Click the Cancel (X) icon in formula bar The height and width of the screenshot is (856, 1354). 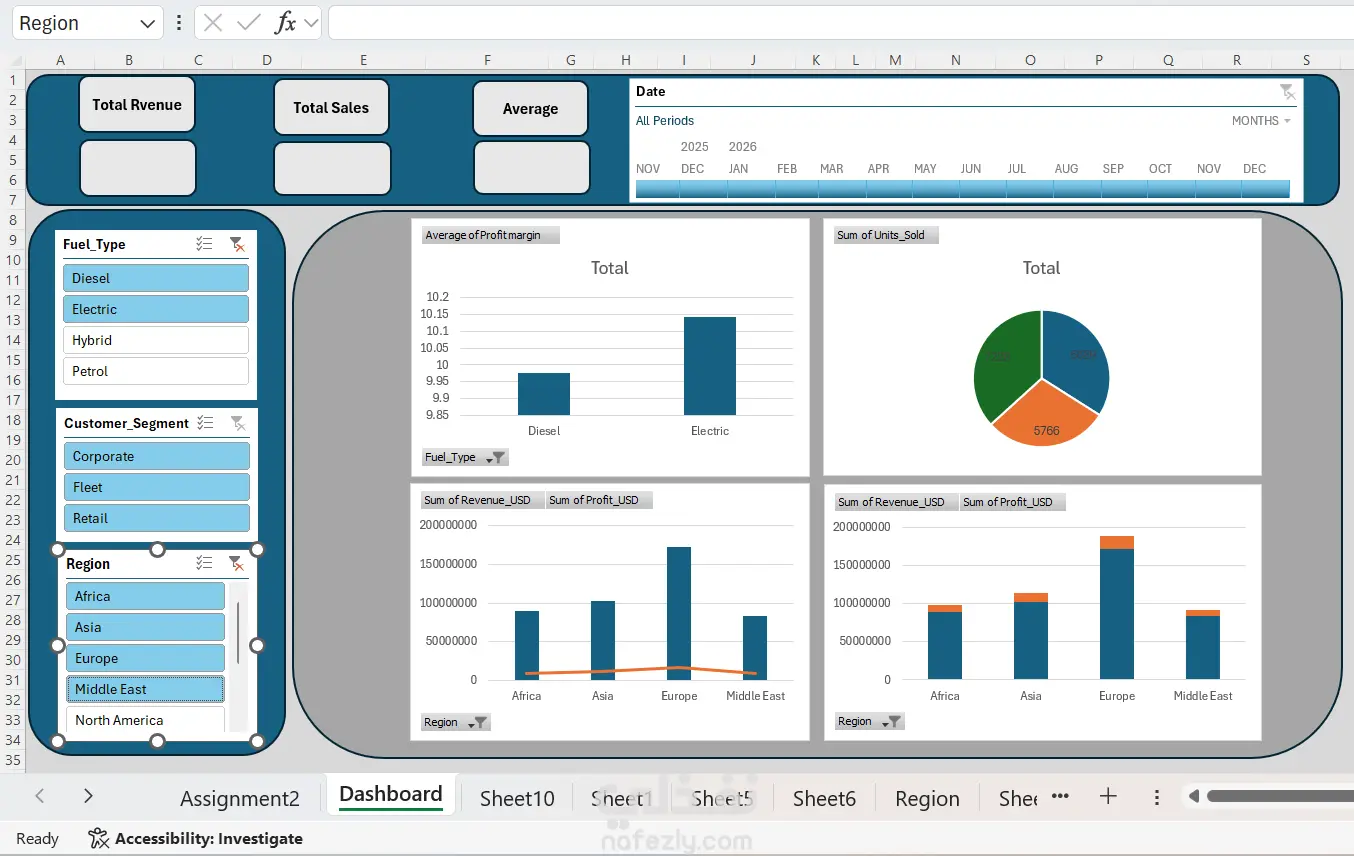[213, 23]
